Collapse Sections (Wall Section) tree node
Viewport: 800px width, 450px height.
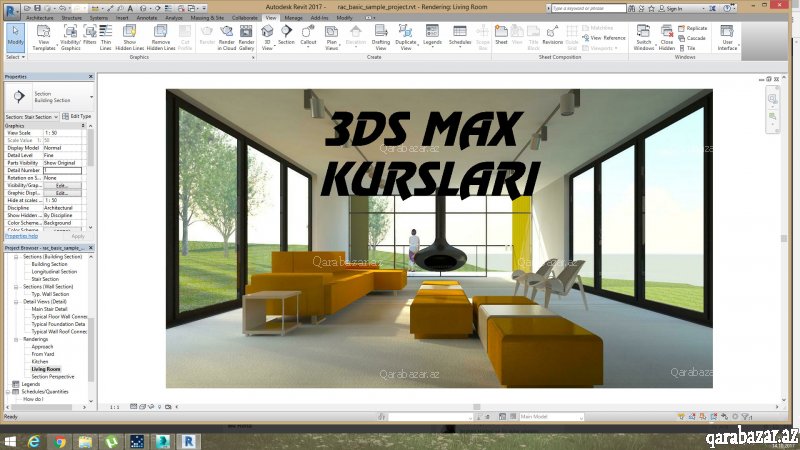click(16, 287)
